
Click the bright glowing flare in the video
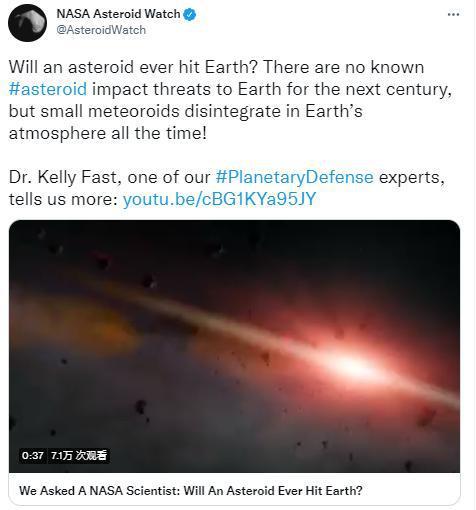tap(350, 362)
